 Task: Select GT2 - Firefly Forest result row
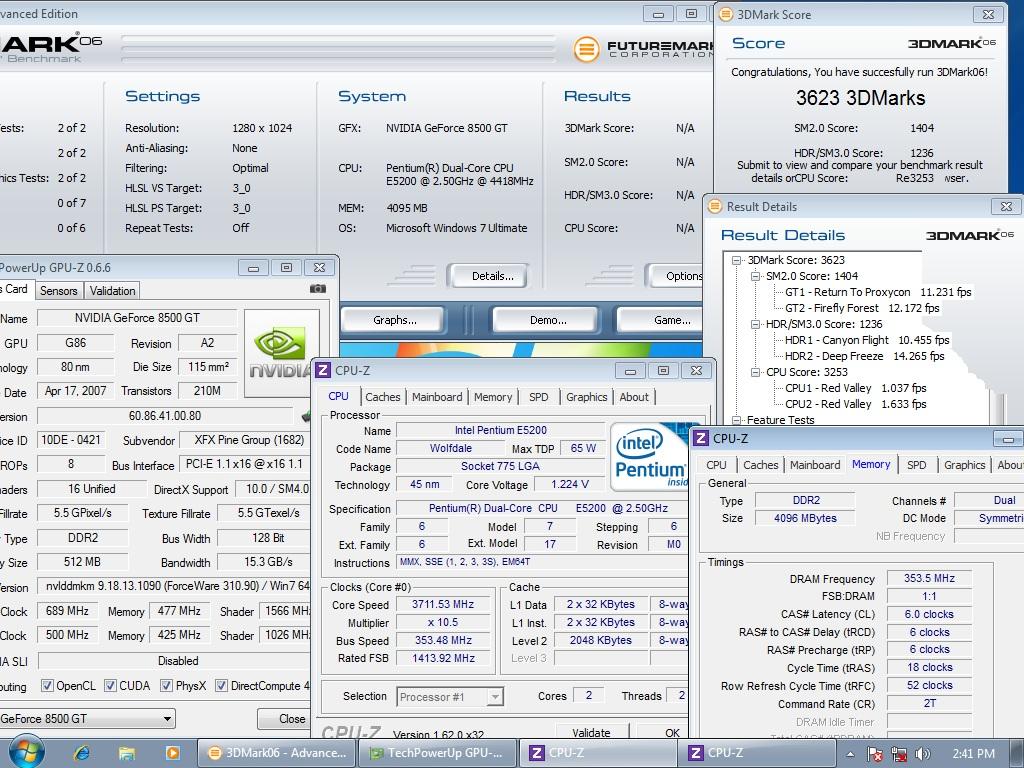point(861,308)
